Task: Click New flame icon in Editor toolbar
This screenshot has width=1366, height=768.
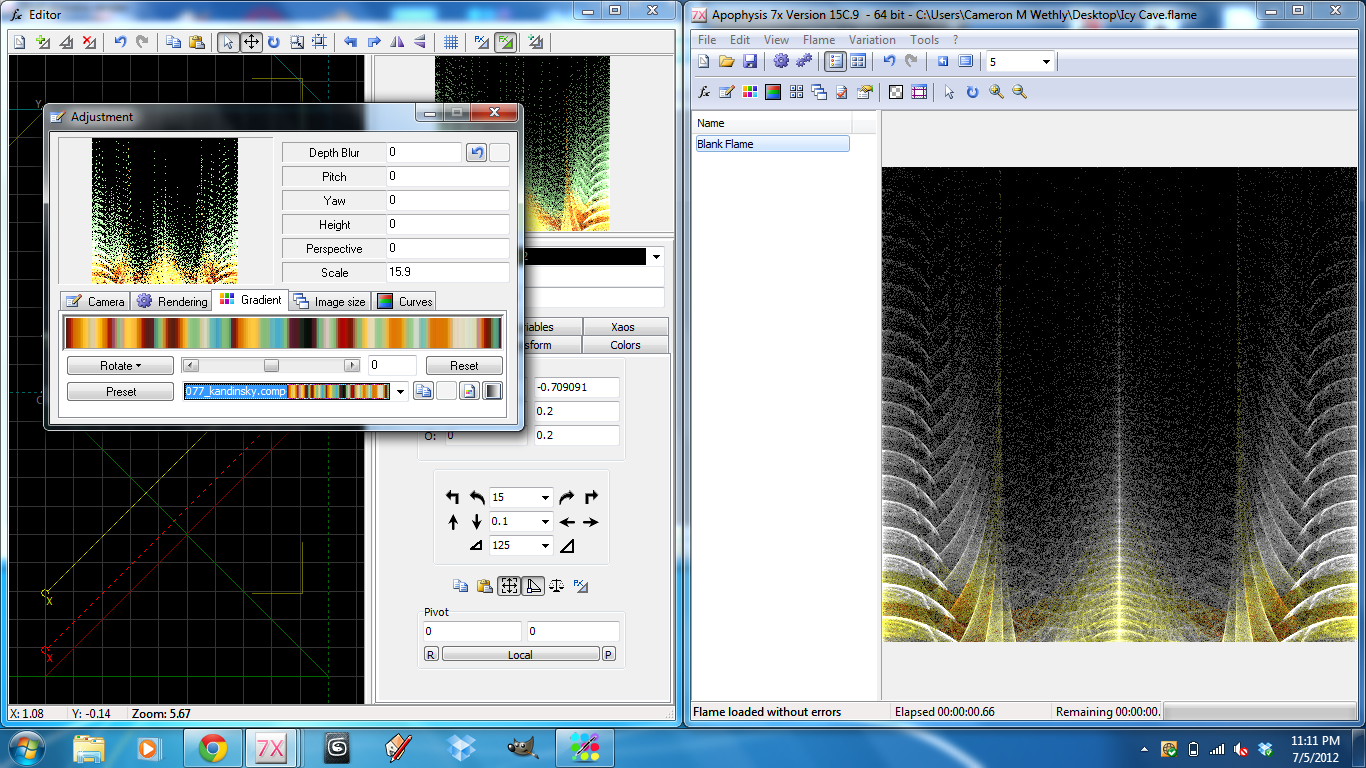Action: tap(20, 42)
